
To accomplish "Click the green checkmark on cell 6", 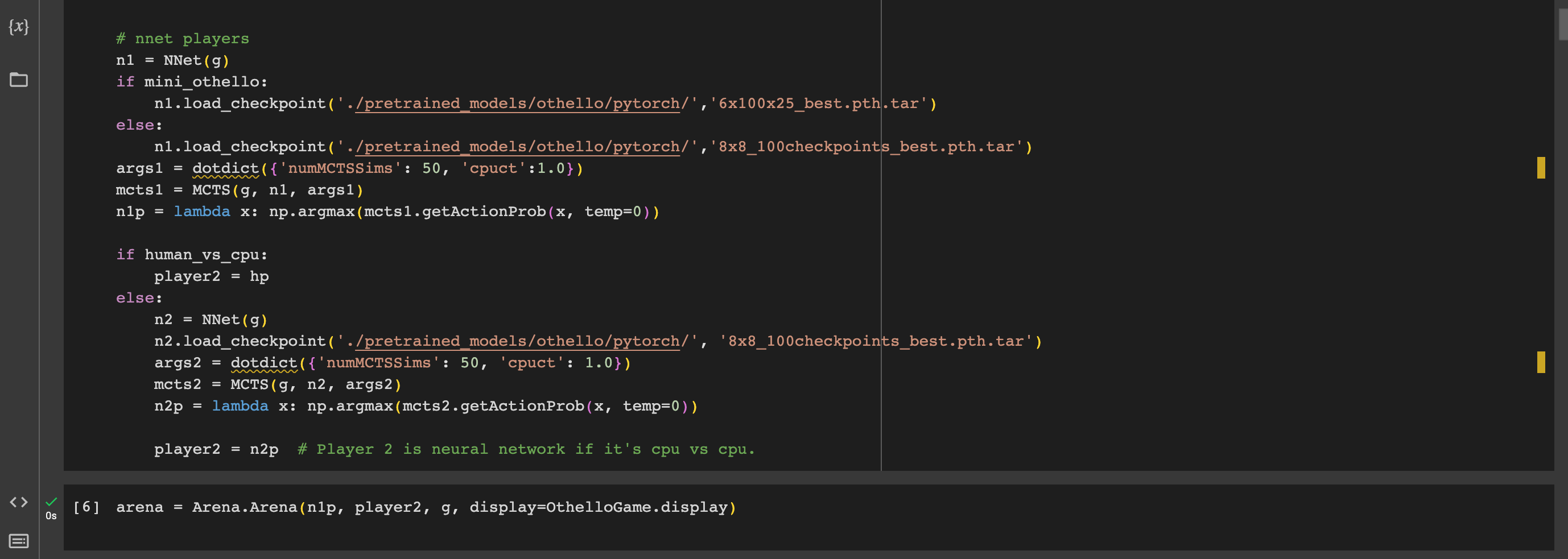I will pyautogui.click(x=51, y=501).
